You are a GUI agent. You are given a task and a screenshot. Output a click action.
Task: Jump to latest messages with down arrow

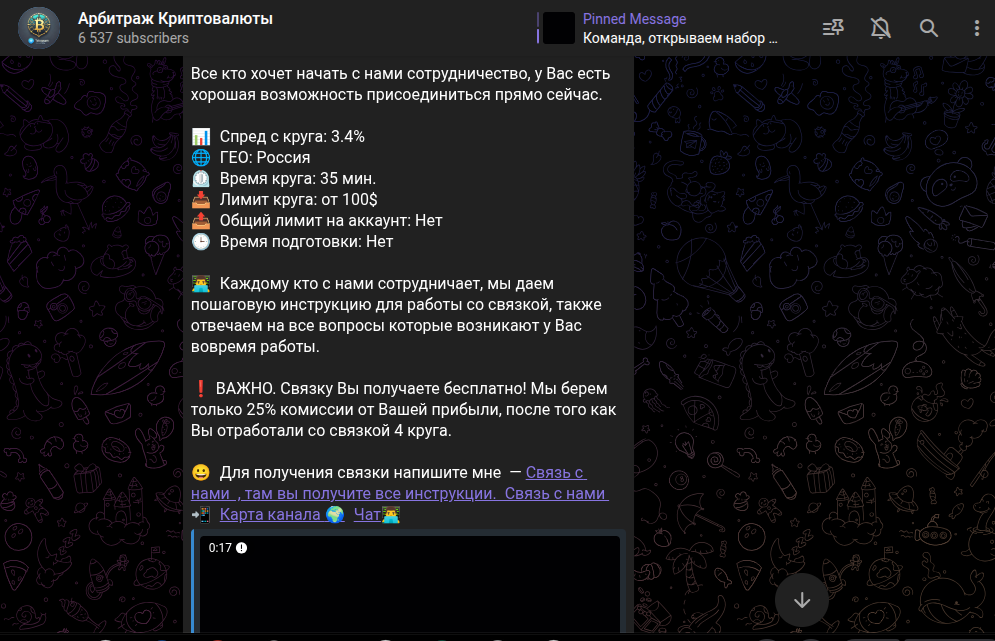801,600
